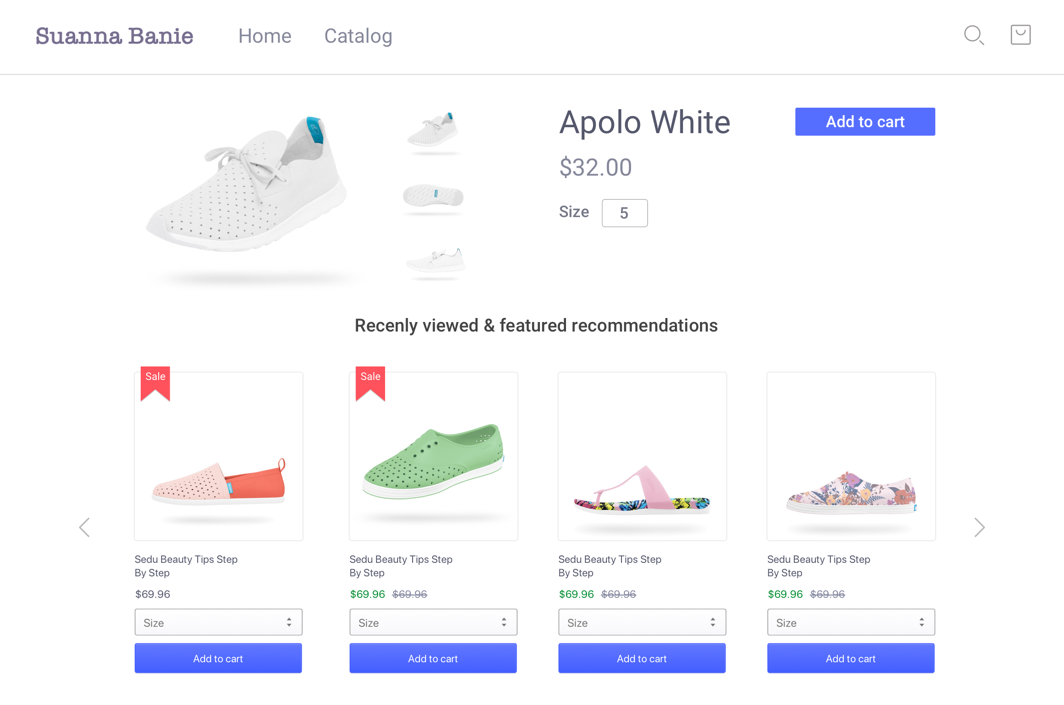Image resolution: width=1064 pixels, height=705 pixels.
Task: Open Size dropdown for coral slip-on shoe
Action: point(218,622)
